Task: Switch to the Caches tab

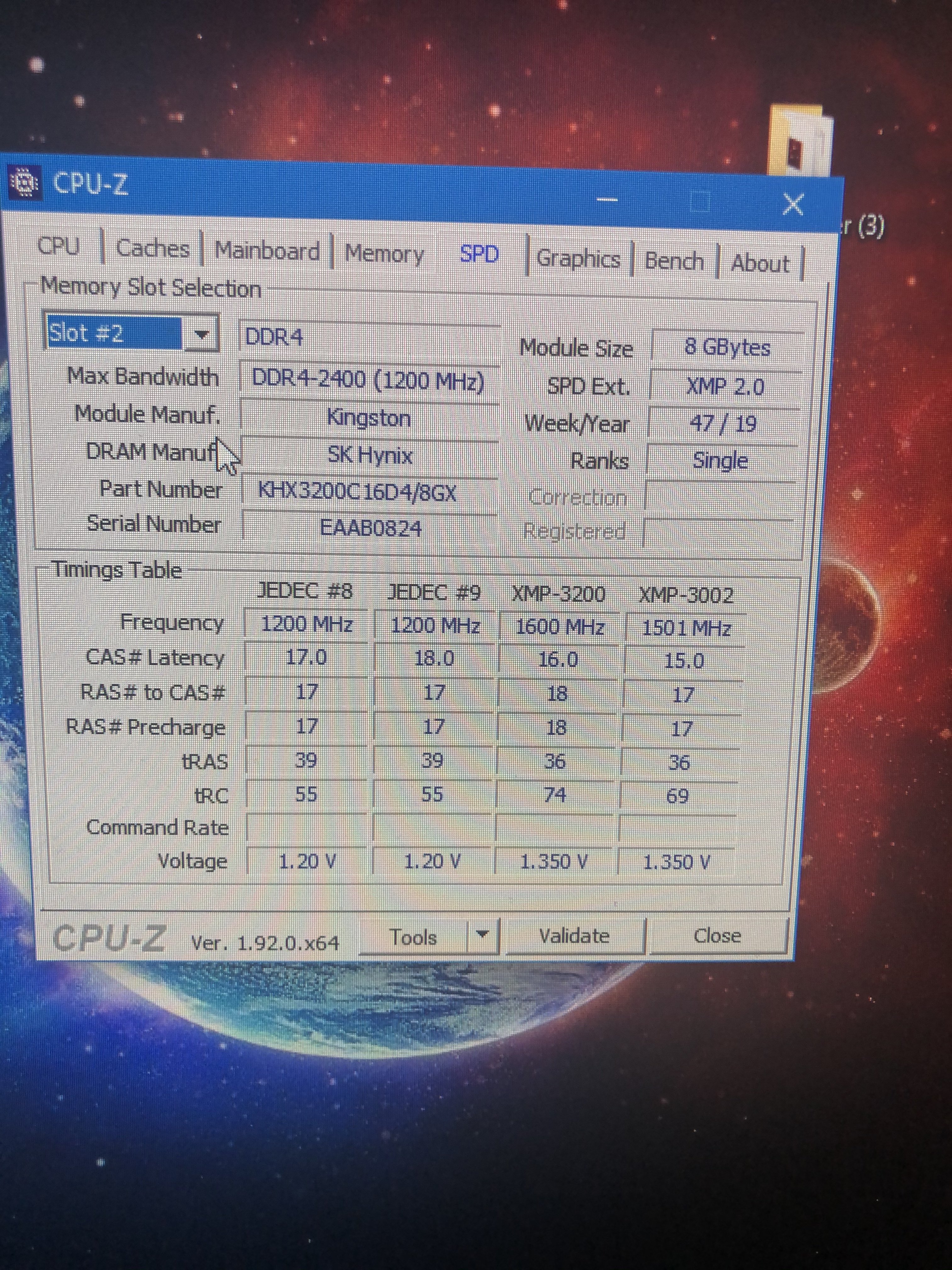Action: pos(152,249)
